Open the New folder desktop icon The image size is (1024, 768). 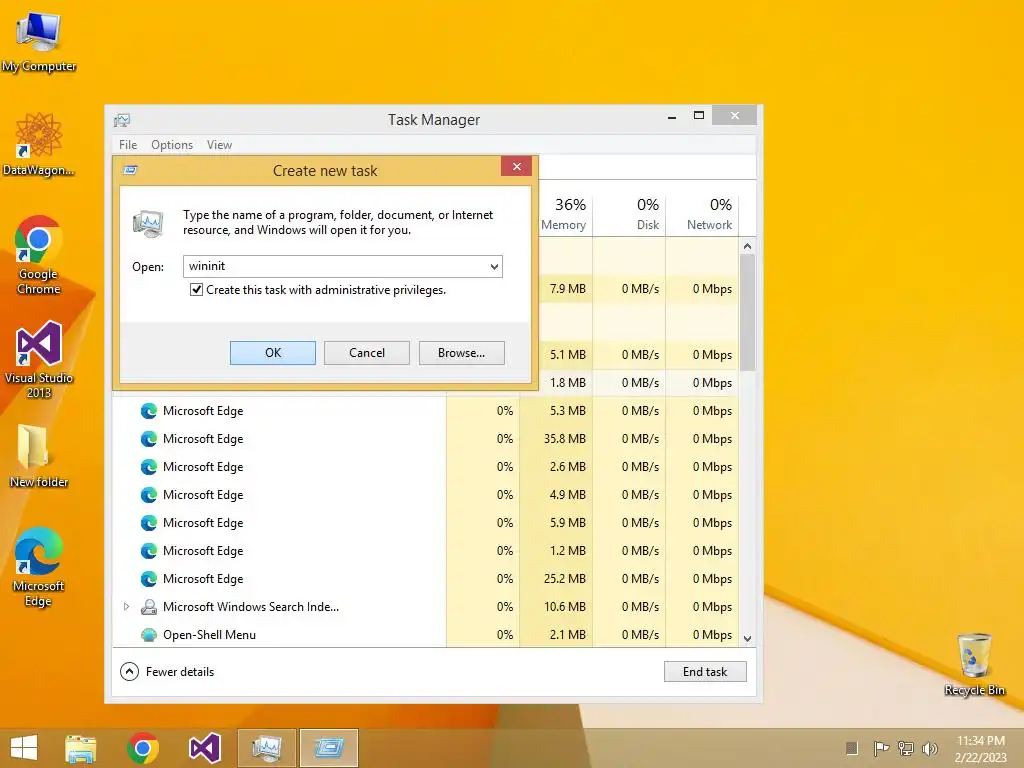[39, 456]
